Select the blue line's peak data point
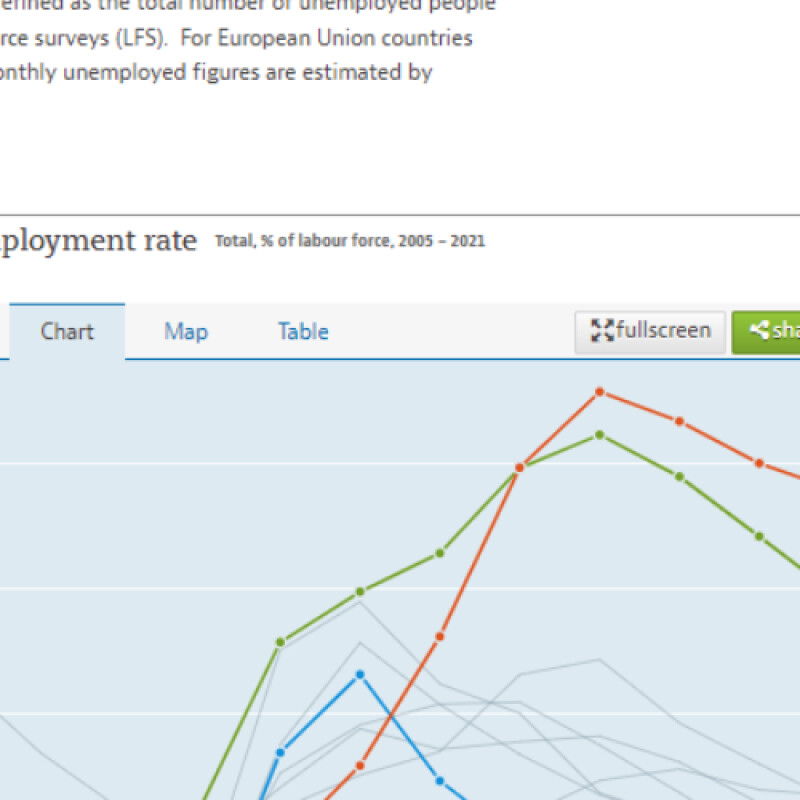 [360, 674]
